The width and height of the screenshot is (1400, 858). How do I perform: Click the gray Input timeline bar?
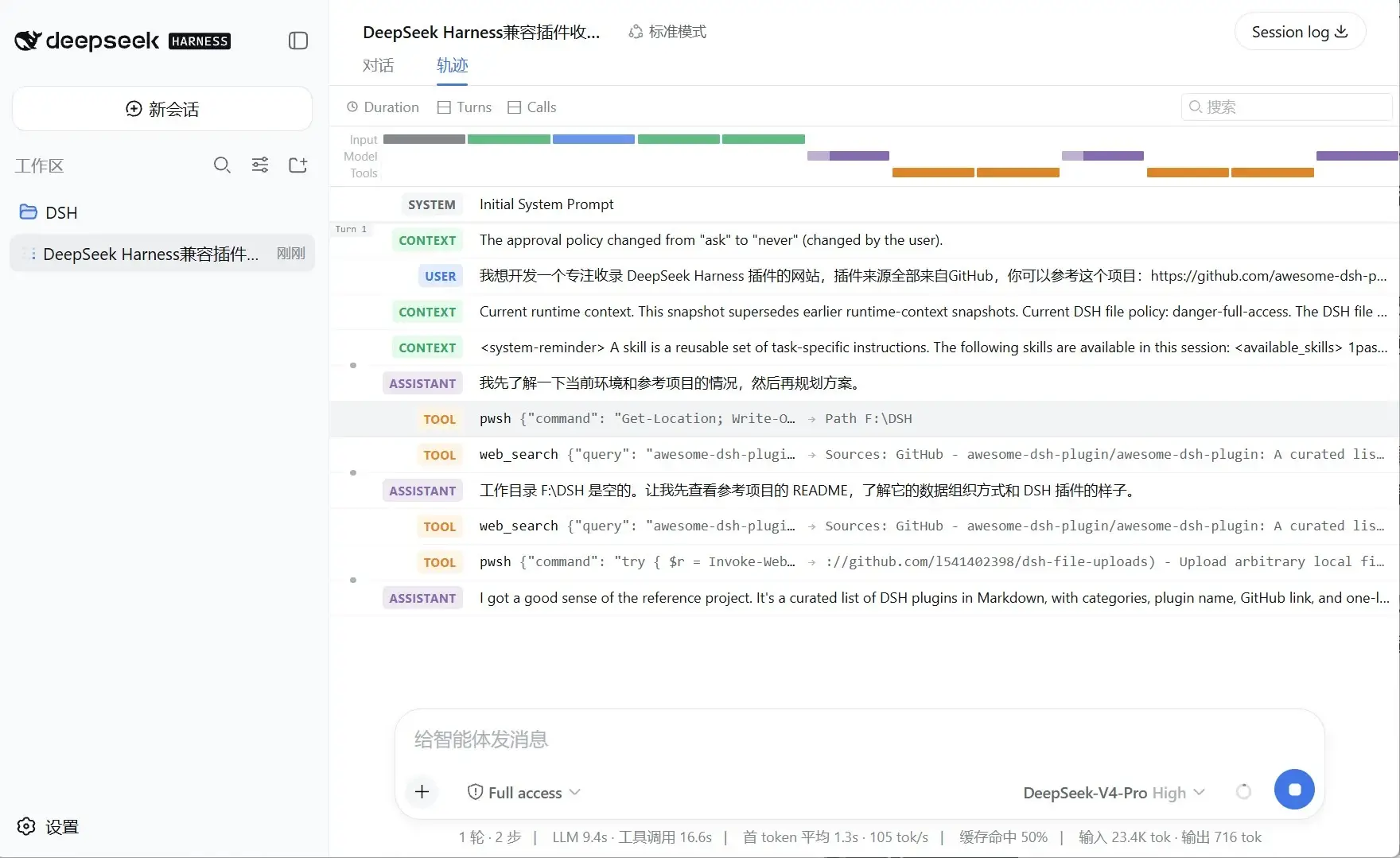pyautogui.click(x=424, y=139)
